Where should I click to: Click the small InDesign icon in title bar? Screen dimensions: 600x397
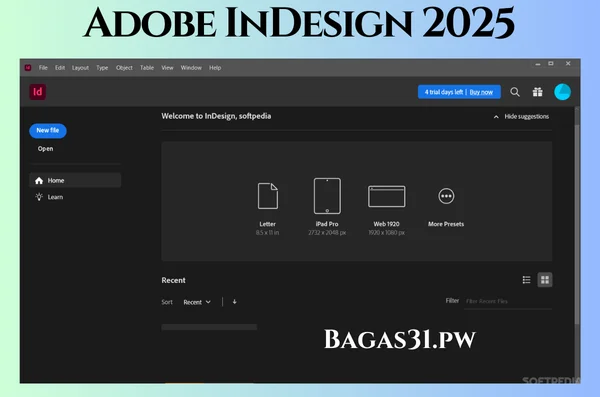(x=28, y=68)
